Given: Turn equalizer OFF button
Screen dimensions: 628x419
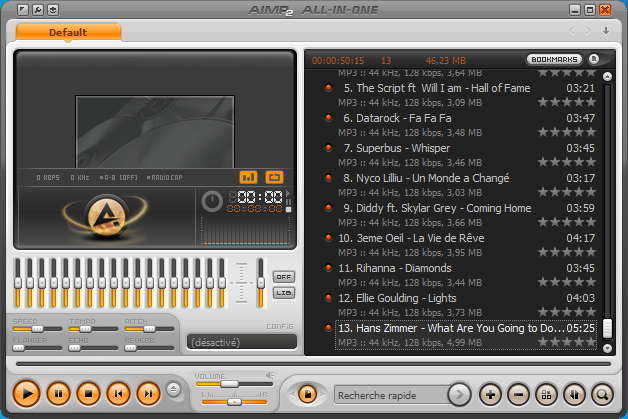Looking at the screenshot, I should pyautogui.click(x=284, y=277).
